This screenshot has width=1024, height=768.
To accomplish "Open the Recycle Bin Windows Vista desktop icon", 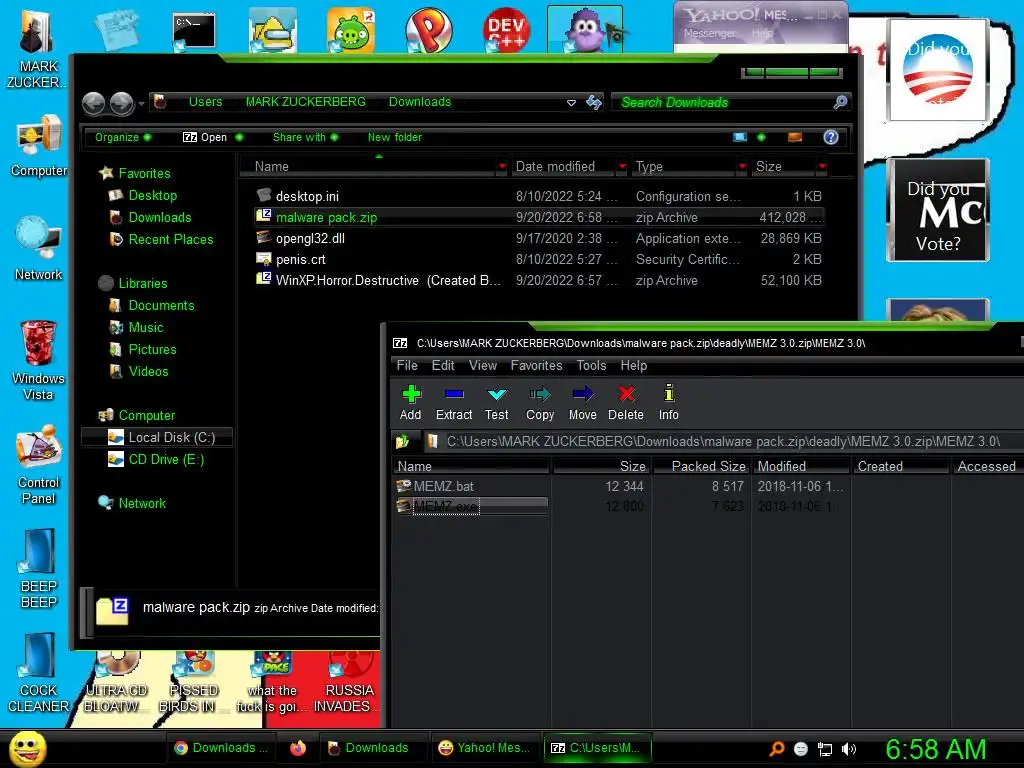I will (x=39, y=360).
